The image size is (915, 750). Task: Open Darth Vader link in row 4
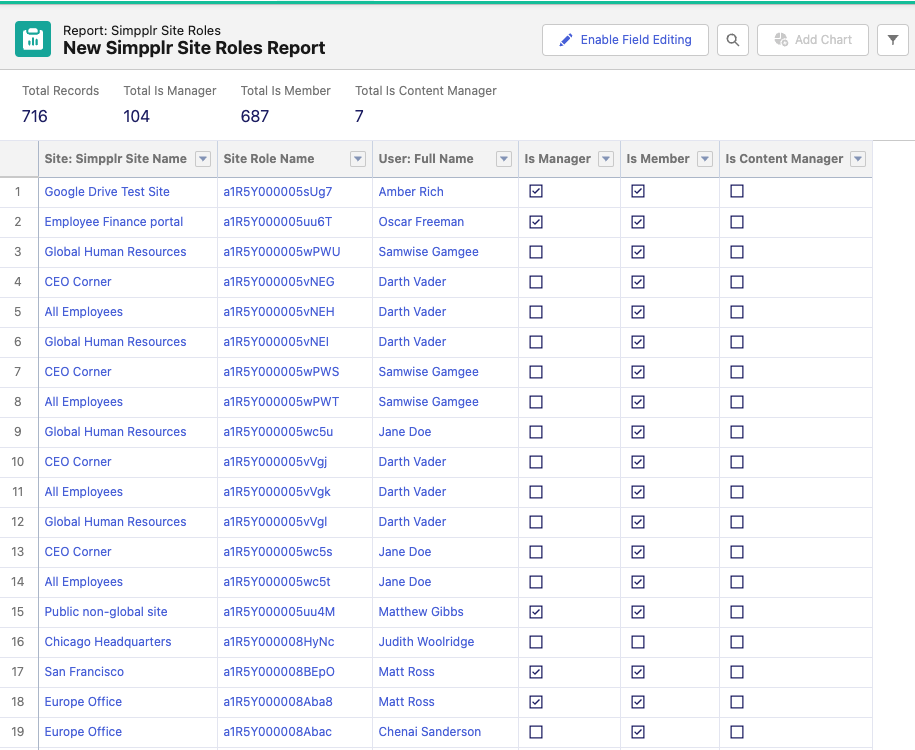click(x=413, y=282)
